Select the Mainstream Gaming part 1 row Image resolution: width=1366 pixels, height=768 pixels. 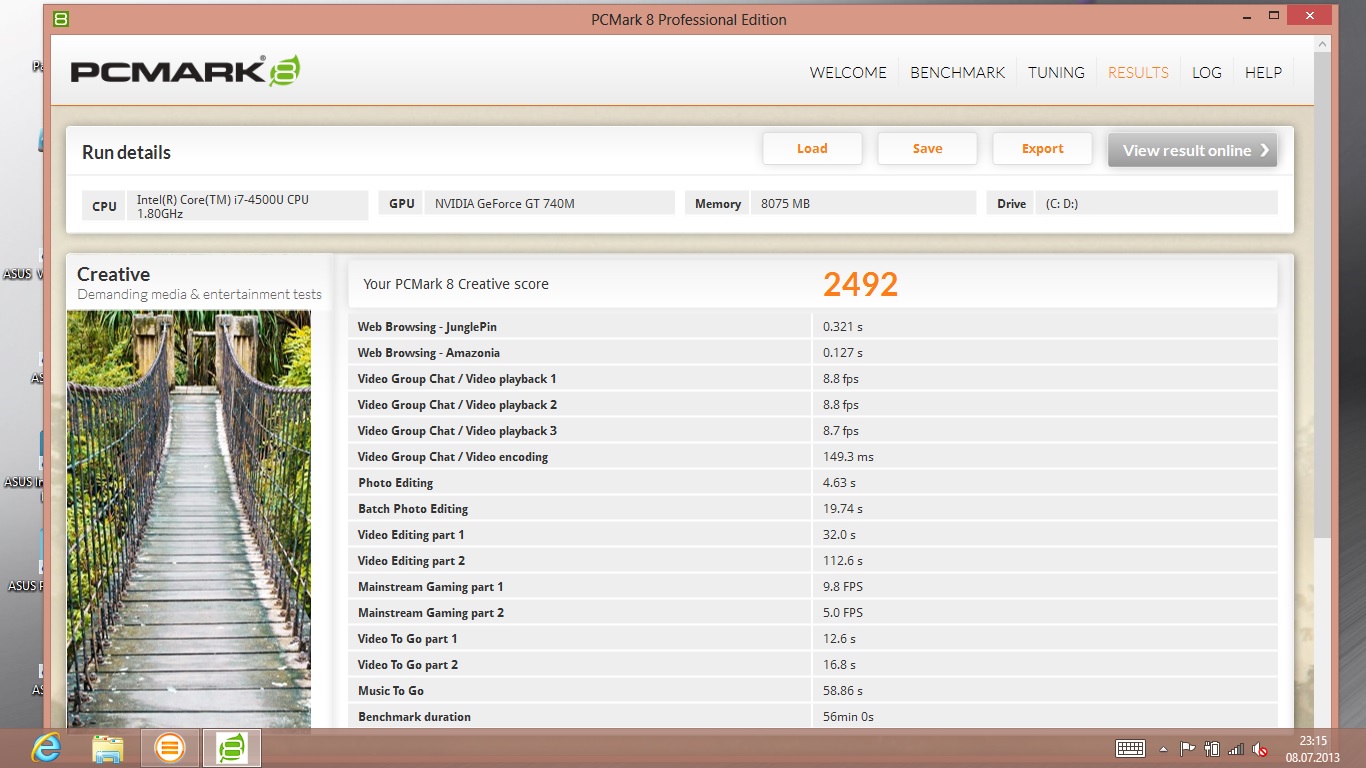tap(812, 587)
